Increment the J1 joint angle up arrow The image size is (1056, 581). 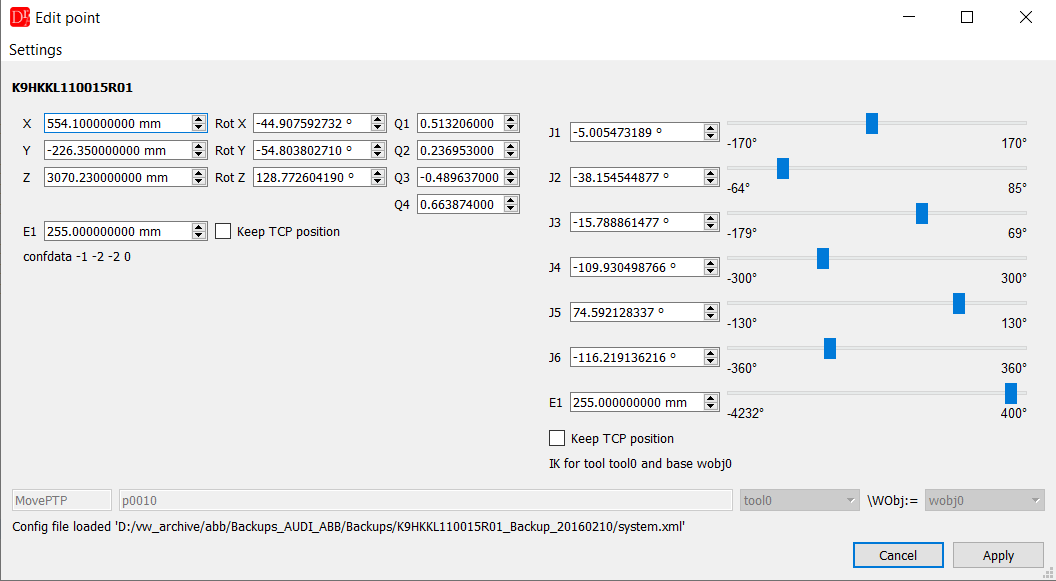(x=711, y=128)
